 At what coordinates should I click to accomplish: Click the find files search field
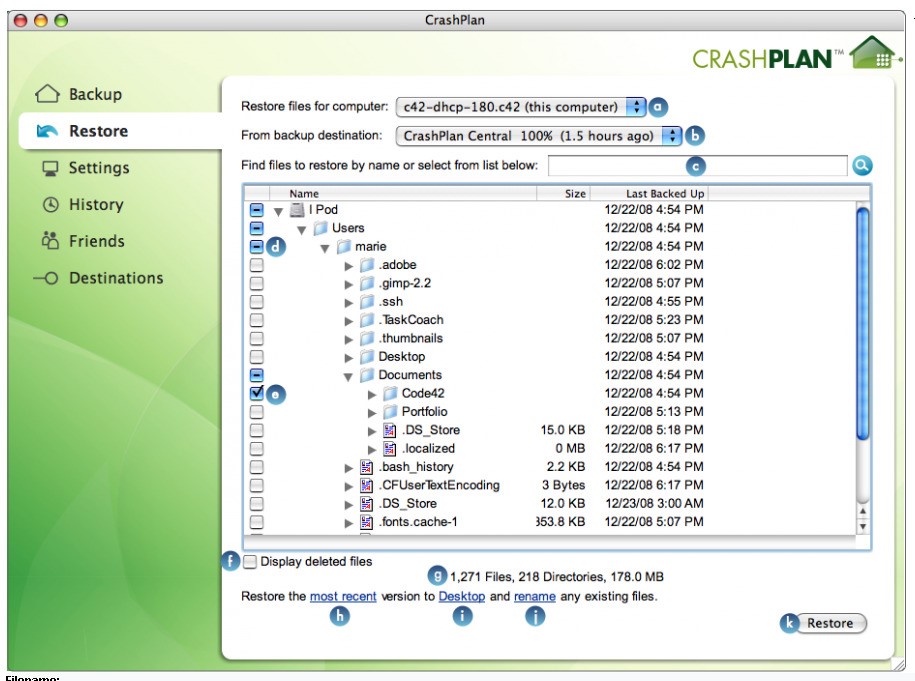click(696, 165)
